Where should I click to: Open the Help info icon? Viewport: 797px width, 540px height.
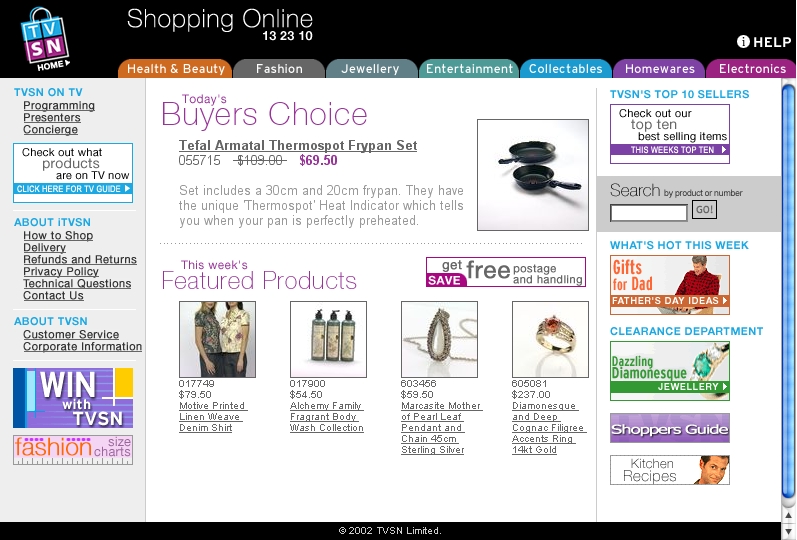pos(743,42)
